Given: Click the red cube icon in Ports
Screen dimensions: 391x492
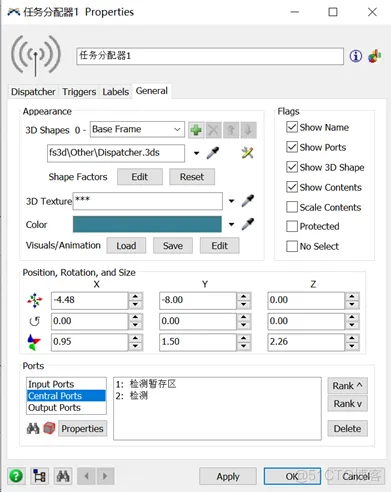Looking at the screenshot, I should [x=49, y=428].
